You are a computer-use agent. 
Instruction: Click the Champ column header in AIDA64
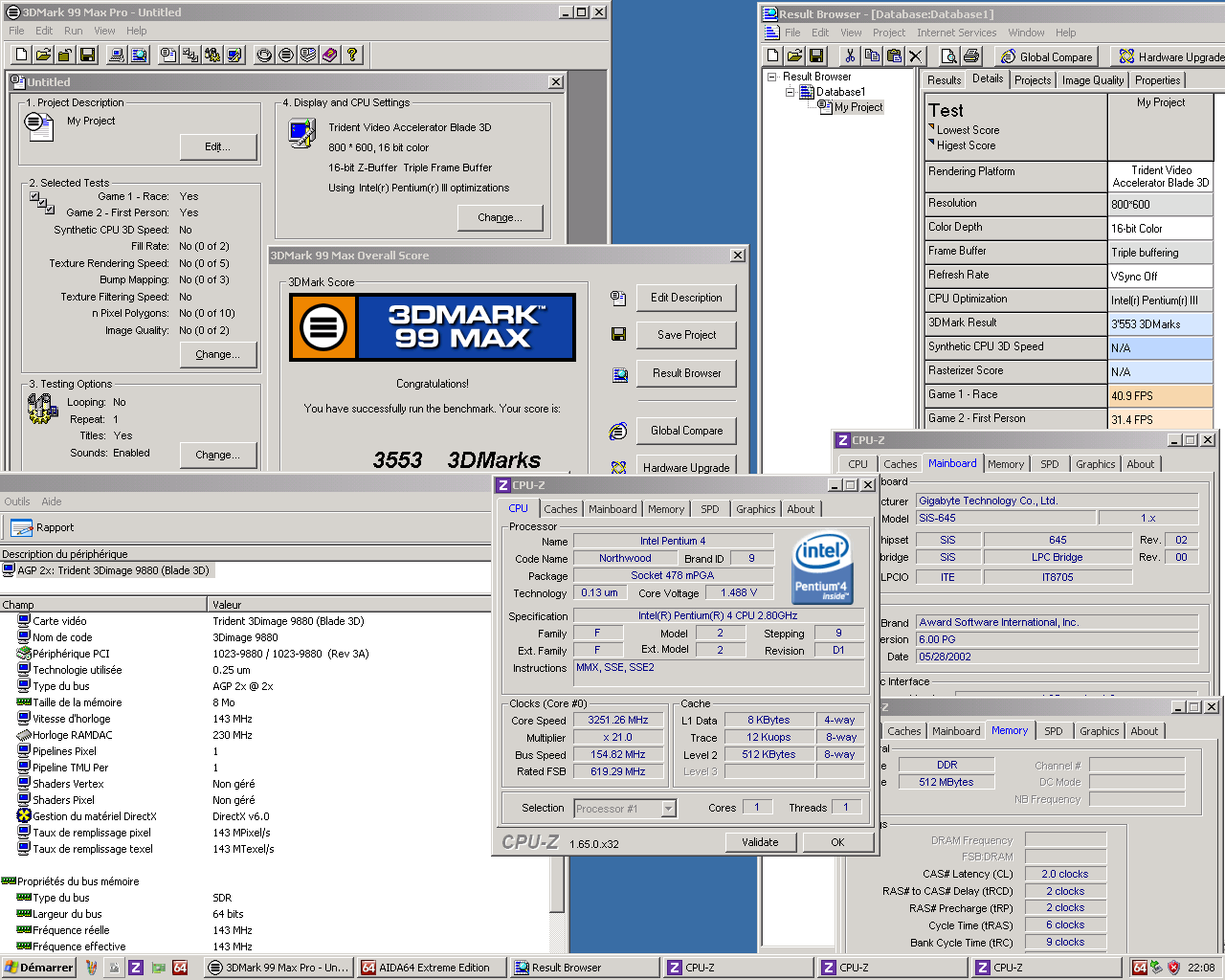click(103, 604)
